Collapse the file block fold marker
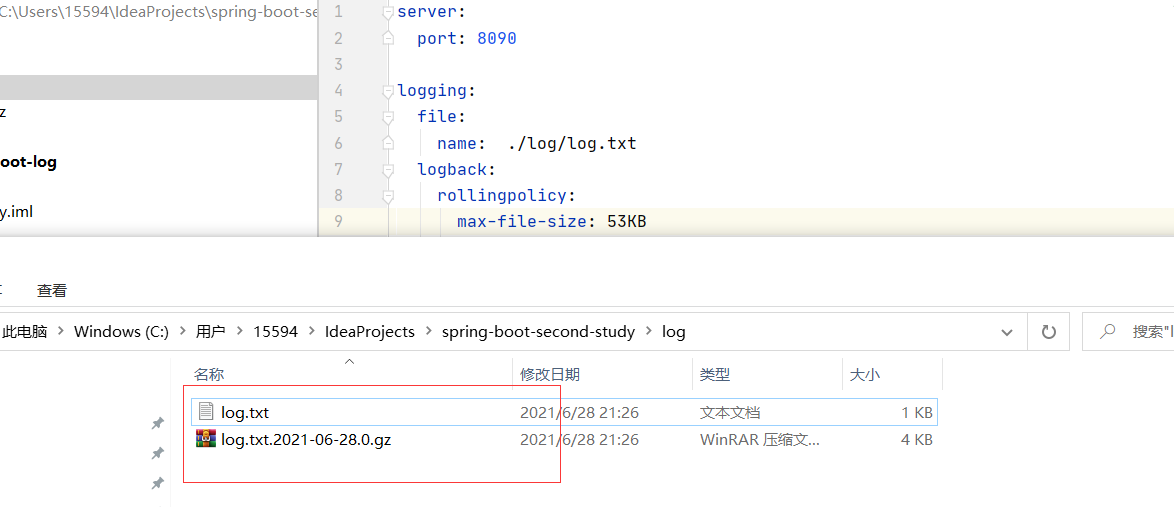 [x=387, y=118]
